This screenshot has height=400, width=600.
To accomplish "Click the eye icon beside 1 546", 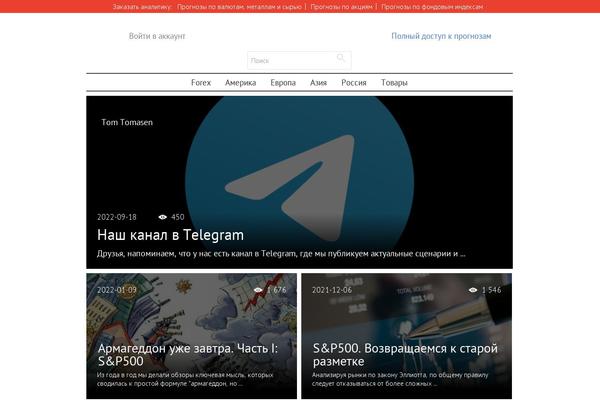I will (x=473, y=290).
